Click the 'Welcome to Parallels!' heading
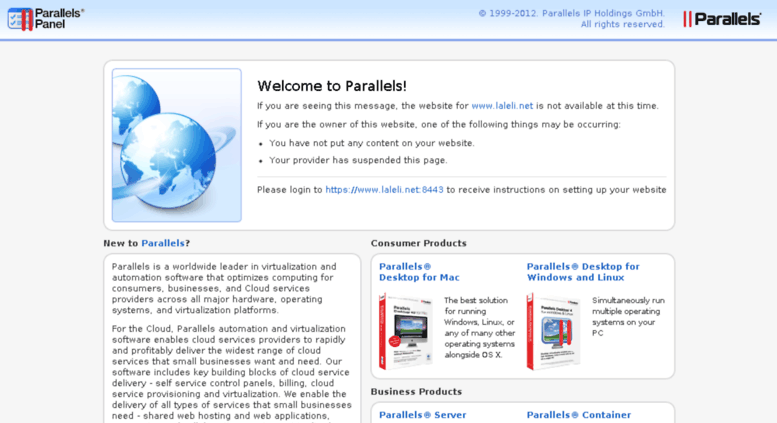Image resolution: width=777 pixels, height=423 pixels. (332, 86)
